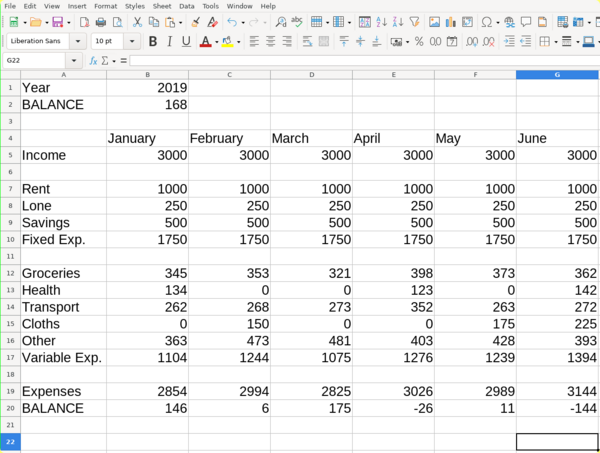Click the Format as Percent icon
This screenshot has height=453, width=600.
[419, 41]
